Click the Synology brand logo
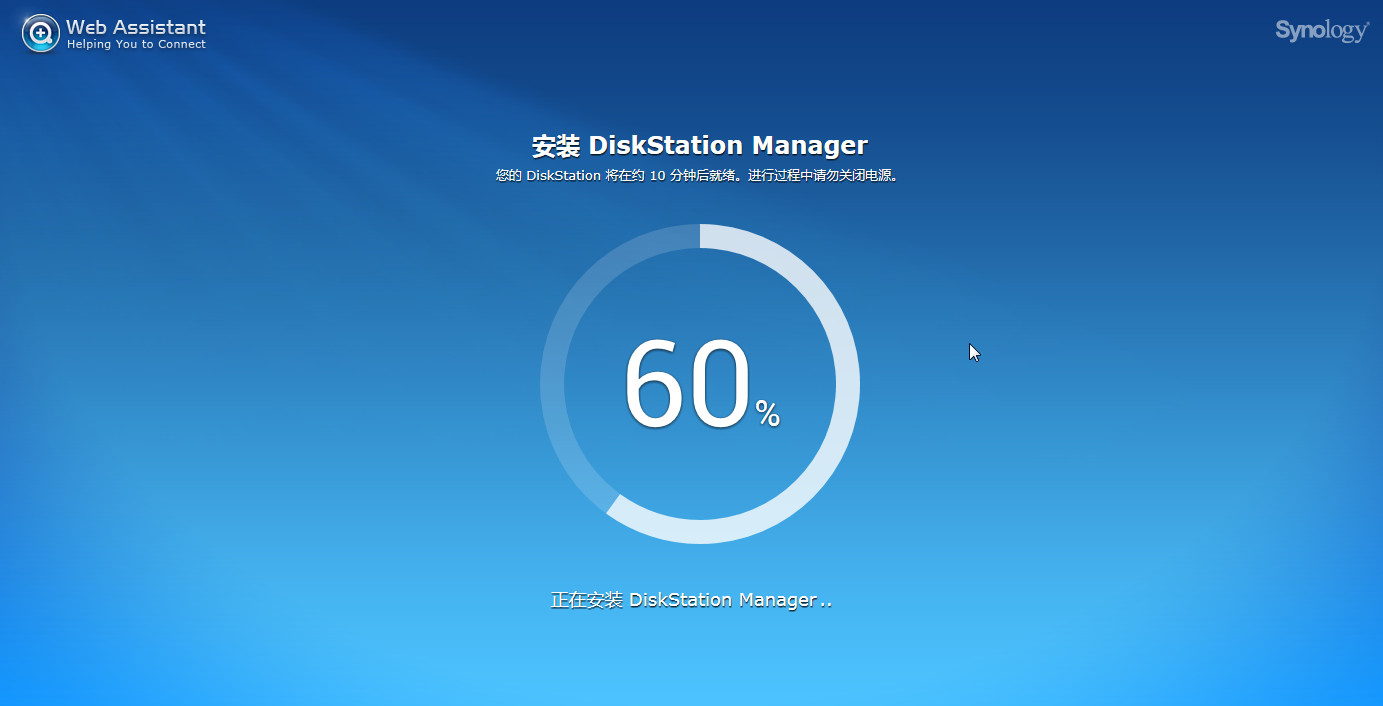The image size is (1383, 706). coord(1321,31)
